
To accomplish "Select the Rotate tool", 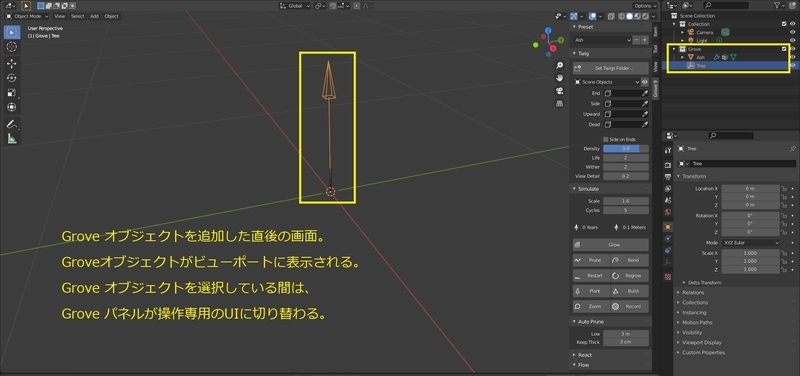I will (12, 78).
